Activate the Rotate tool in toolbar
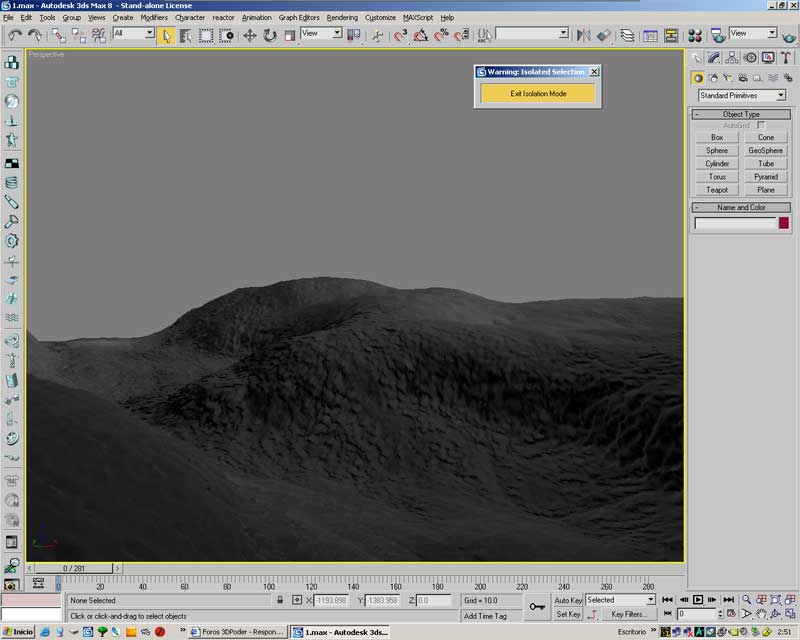The image size is (800, 640). coord(270,35)
